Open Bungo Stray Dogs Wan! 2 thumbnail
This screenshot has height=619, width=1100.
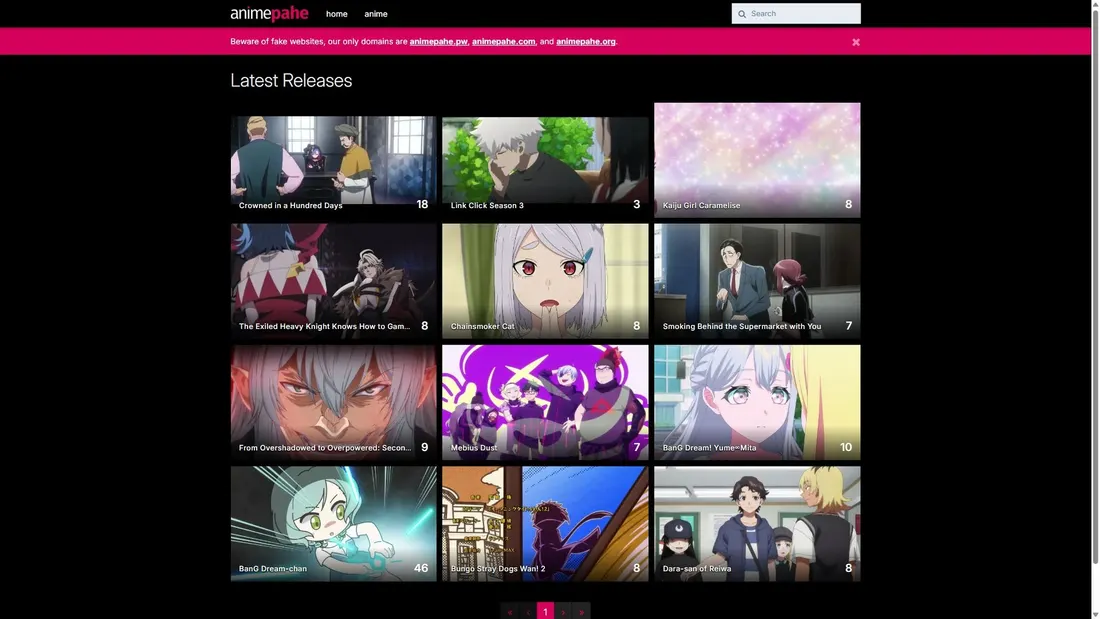[x=545, y=524]
